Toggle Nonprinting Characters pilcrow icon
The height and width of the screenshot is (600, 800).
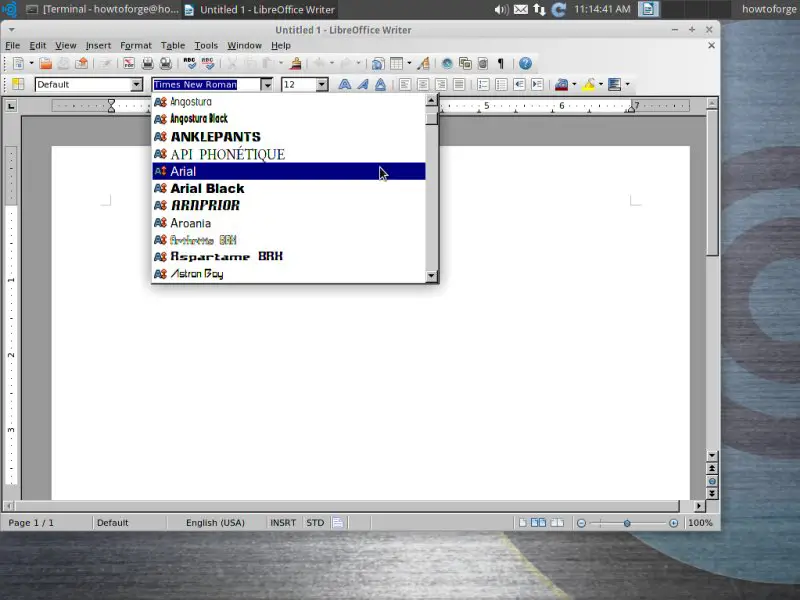tap(501, 63)
